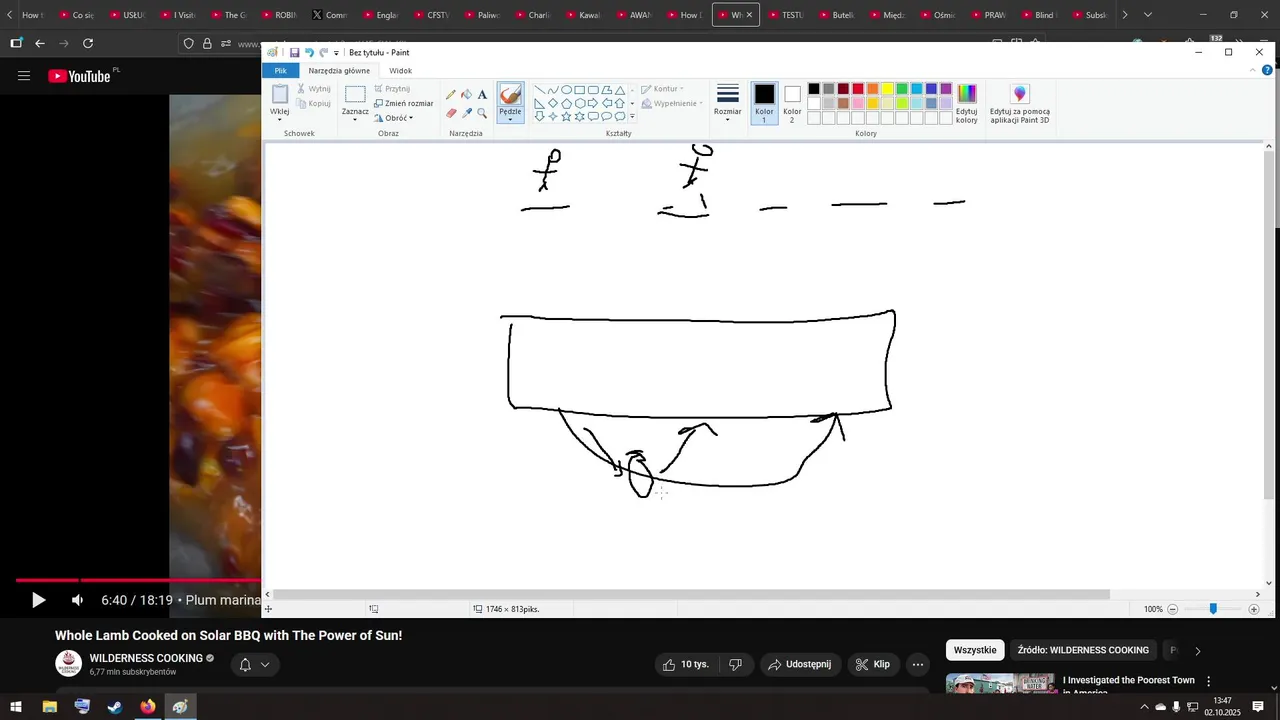Collapse the Paint ribbon with caret

coord(1253,70)
